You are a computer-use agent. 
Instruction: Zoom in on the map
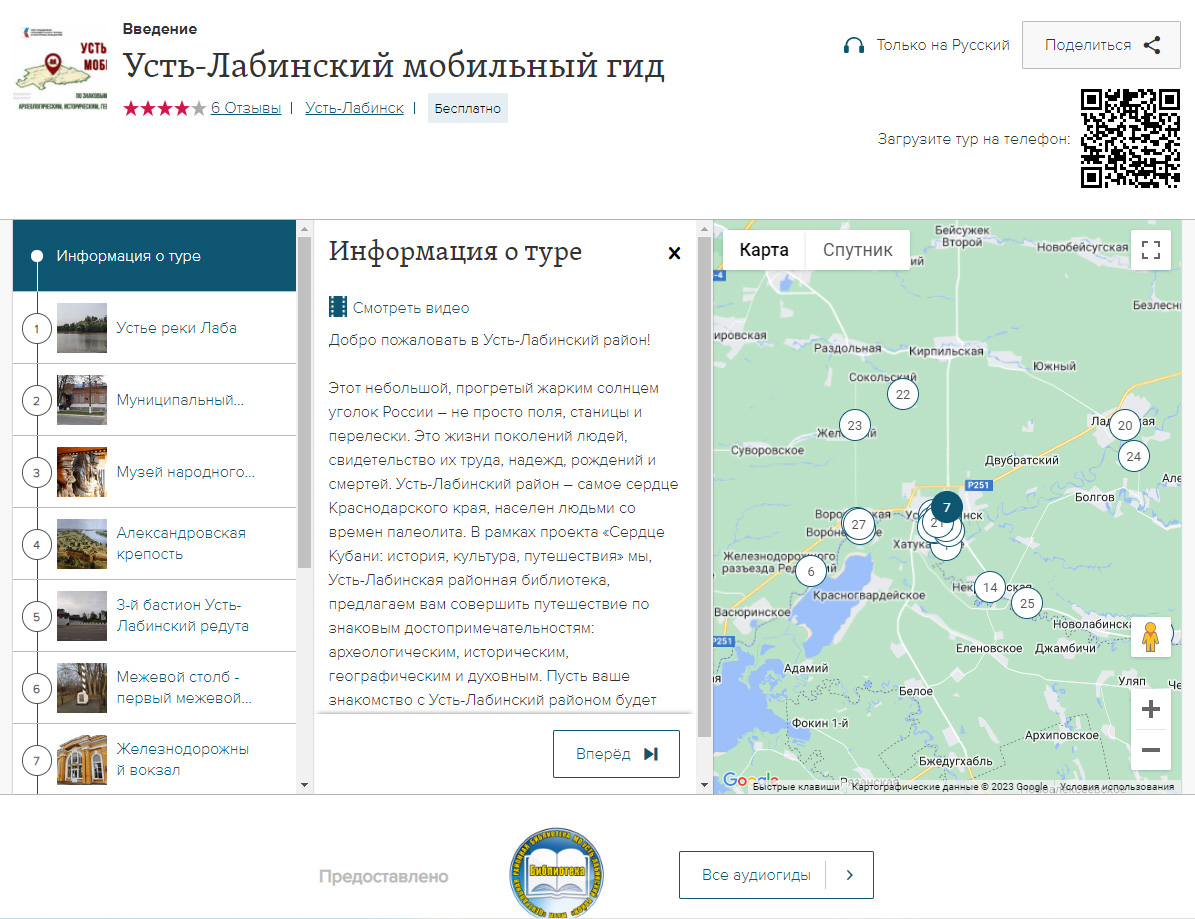pos(1151,709)
